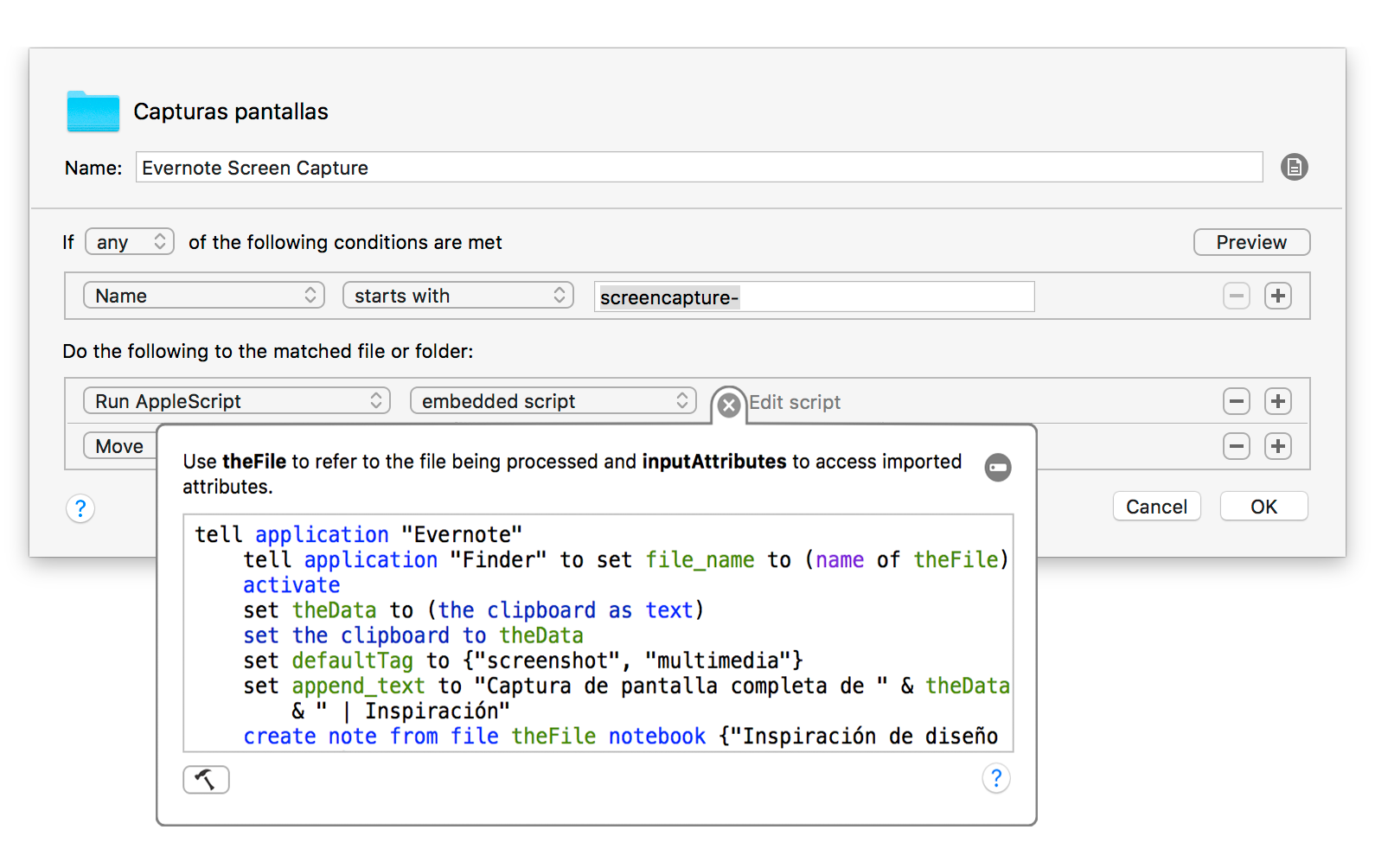Open help in the script editor popover
This screenshot has width=1375, height=868.
point(996,778)
